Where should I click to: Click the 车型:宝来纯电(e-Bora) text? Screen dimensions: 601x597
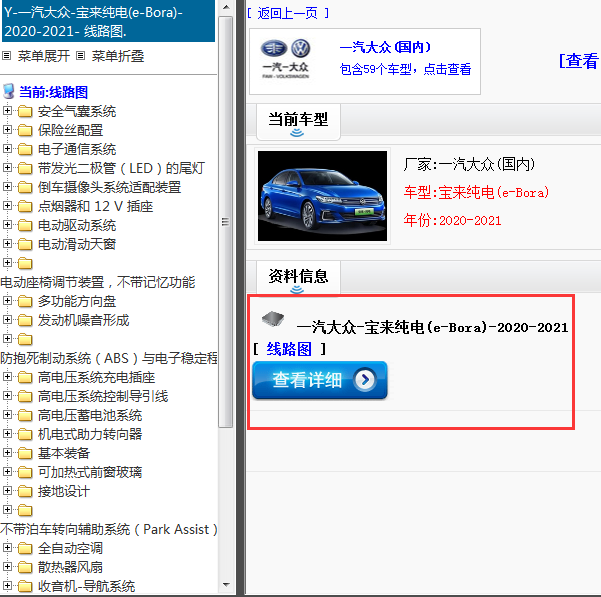click(x=476, y=192)
